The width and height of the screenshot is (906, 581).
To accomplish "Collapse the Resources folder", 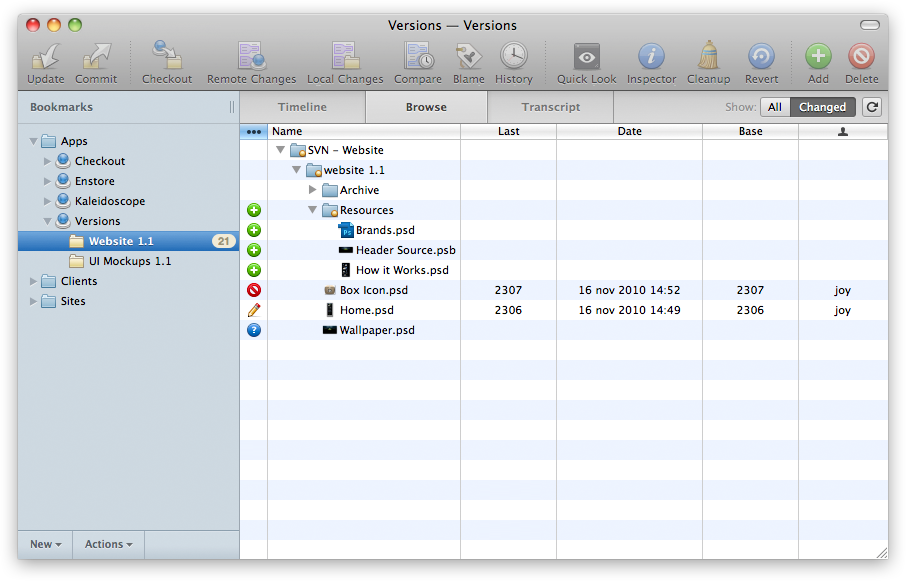I will point(313,210).
